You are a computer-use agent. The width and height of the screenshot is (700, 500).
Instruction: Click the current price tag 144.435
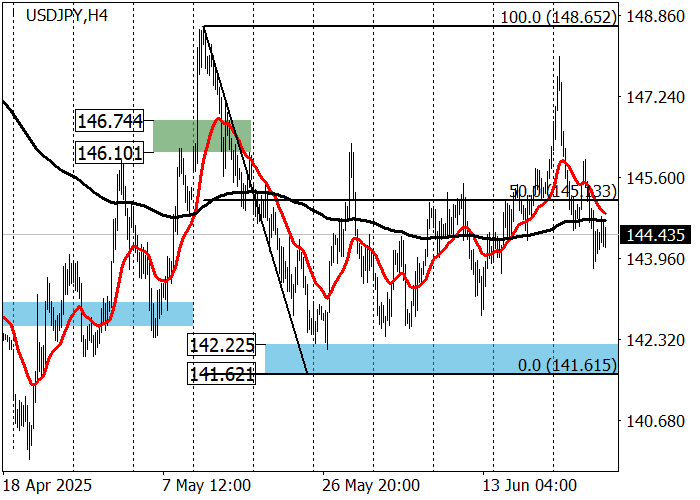tap(653, 235)
